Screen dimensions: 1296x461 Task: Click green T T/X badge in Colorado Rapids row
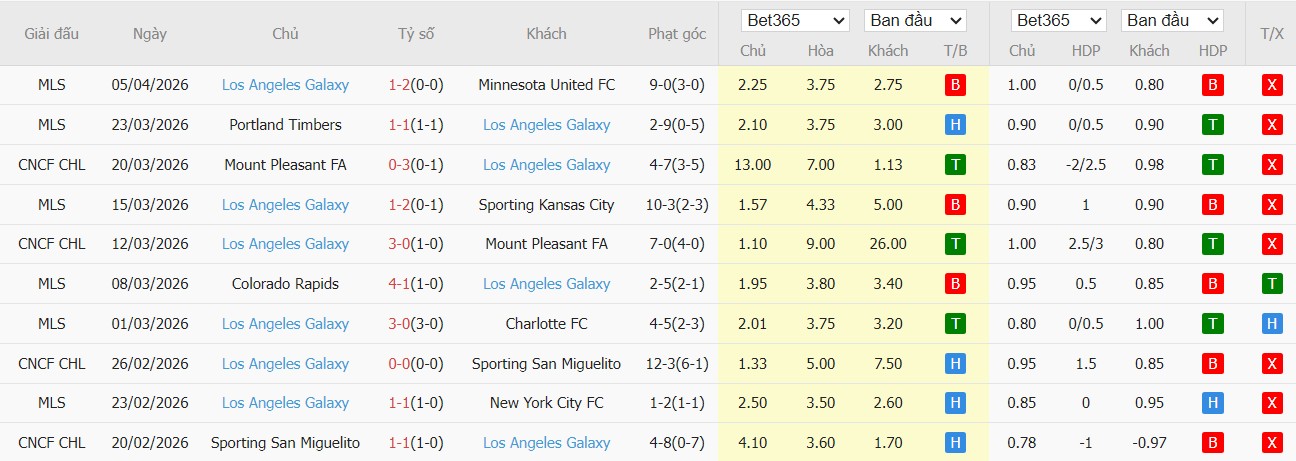1271,284
